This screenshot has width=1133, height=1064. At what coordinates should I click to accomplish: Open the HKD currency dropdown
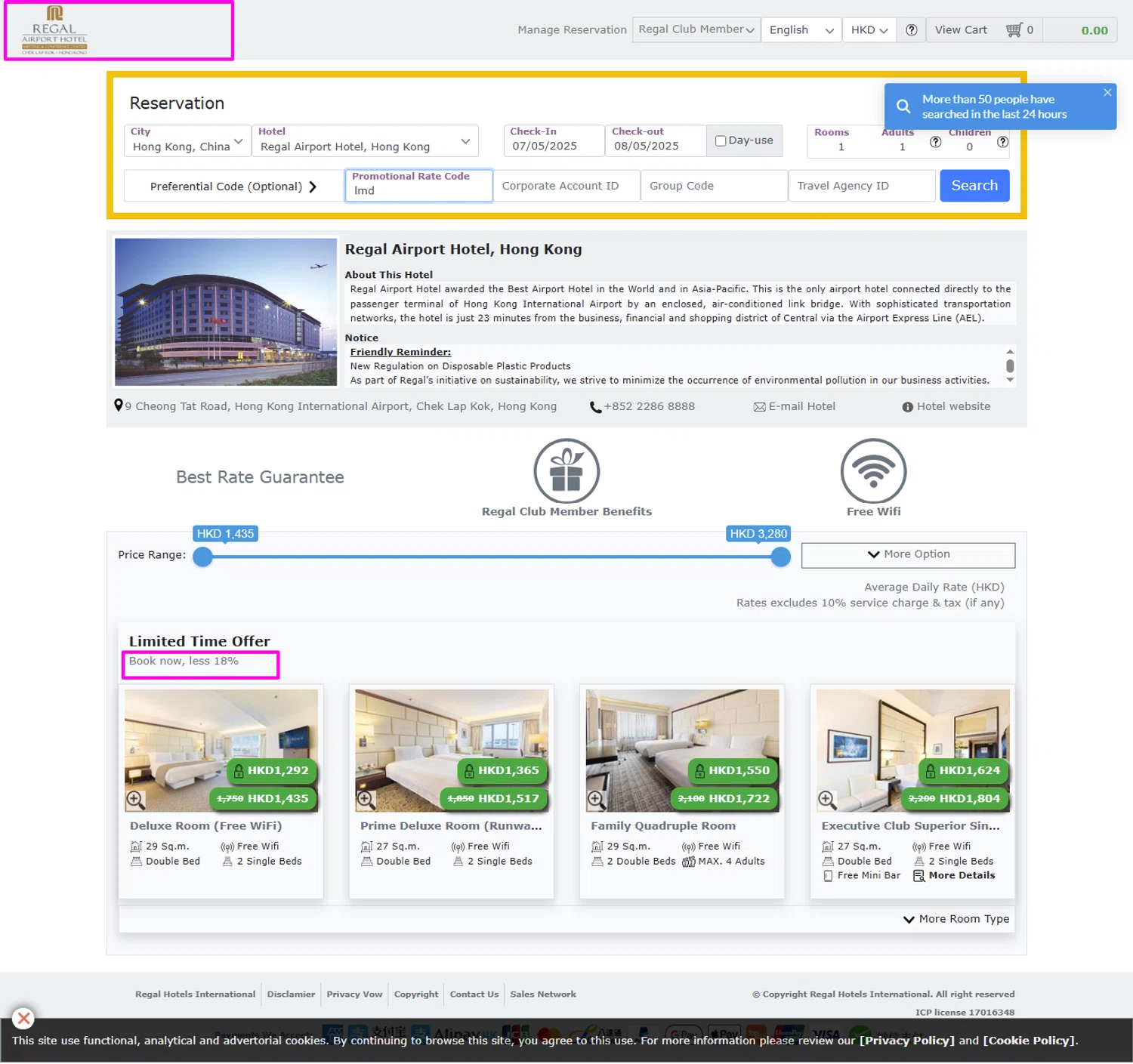[x=869, y=30]
